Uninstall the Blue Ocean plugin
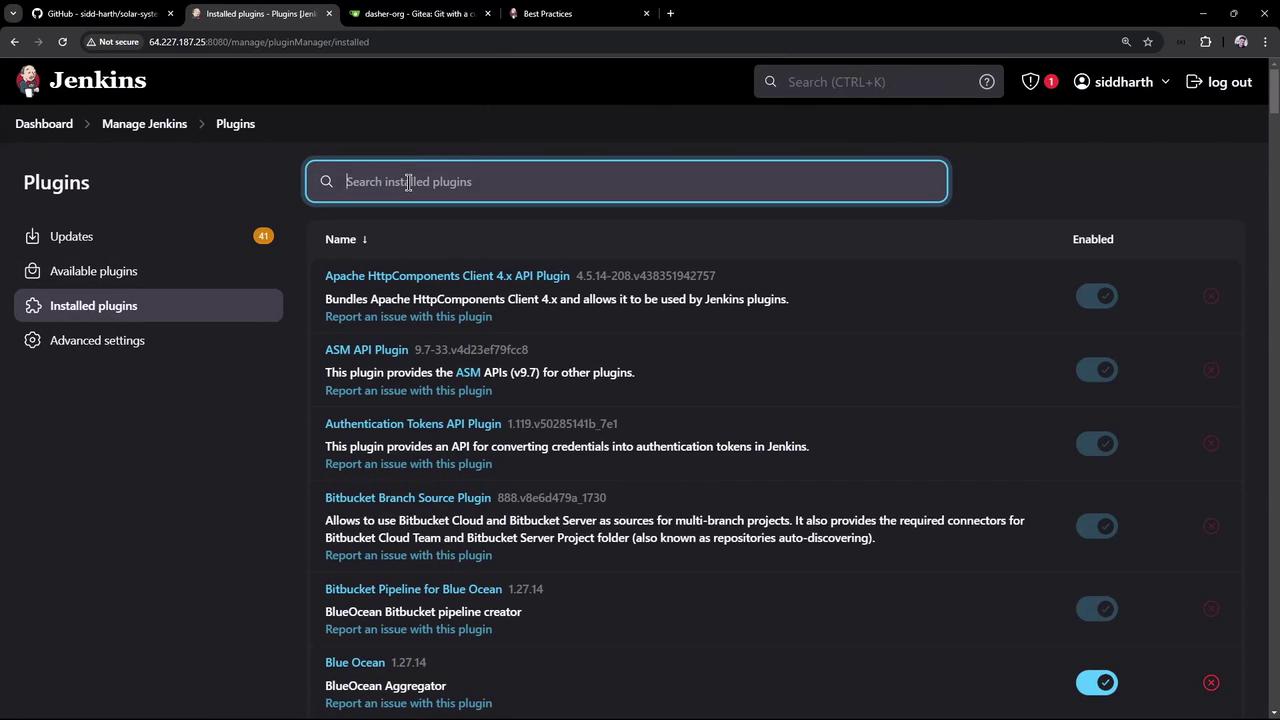 coord(1211,683)
